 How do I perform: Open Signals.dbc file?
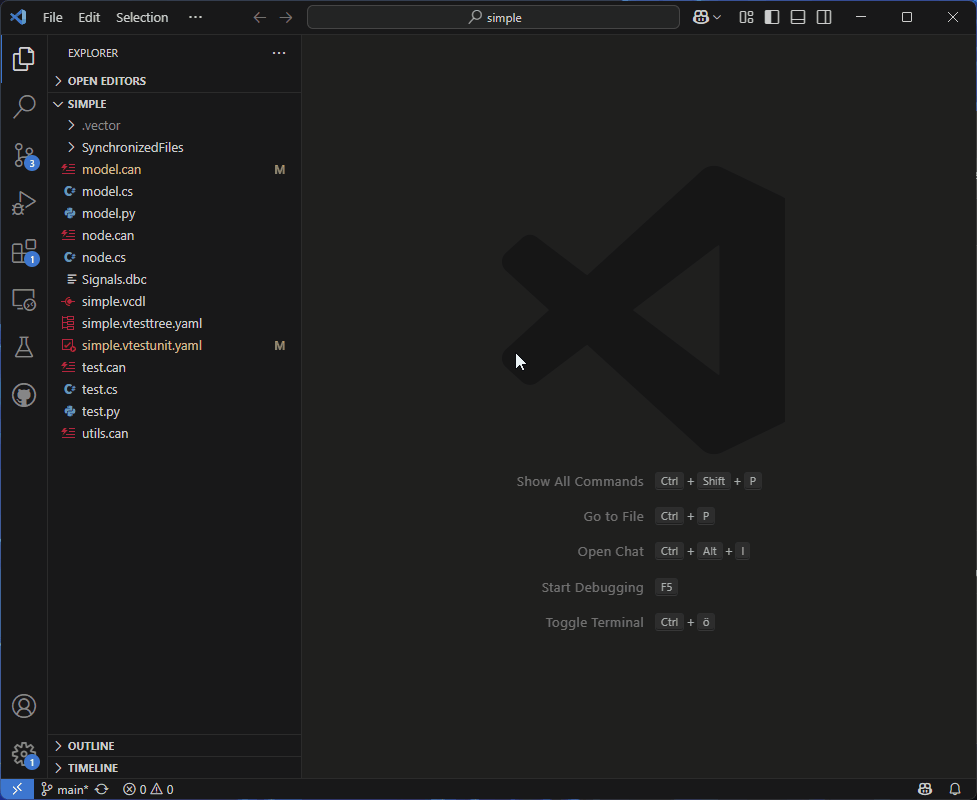pos(174,280)
